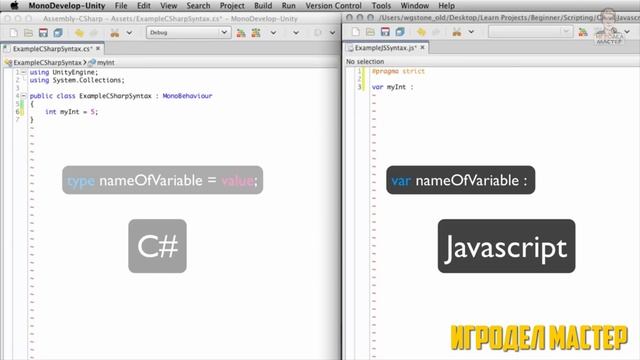640x360 pixels.
Task: Click Cut scissors icon in right JS window
Action: click(x=457, y=32)
